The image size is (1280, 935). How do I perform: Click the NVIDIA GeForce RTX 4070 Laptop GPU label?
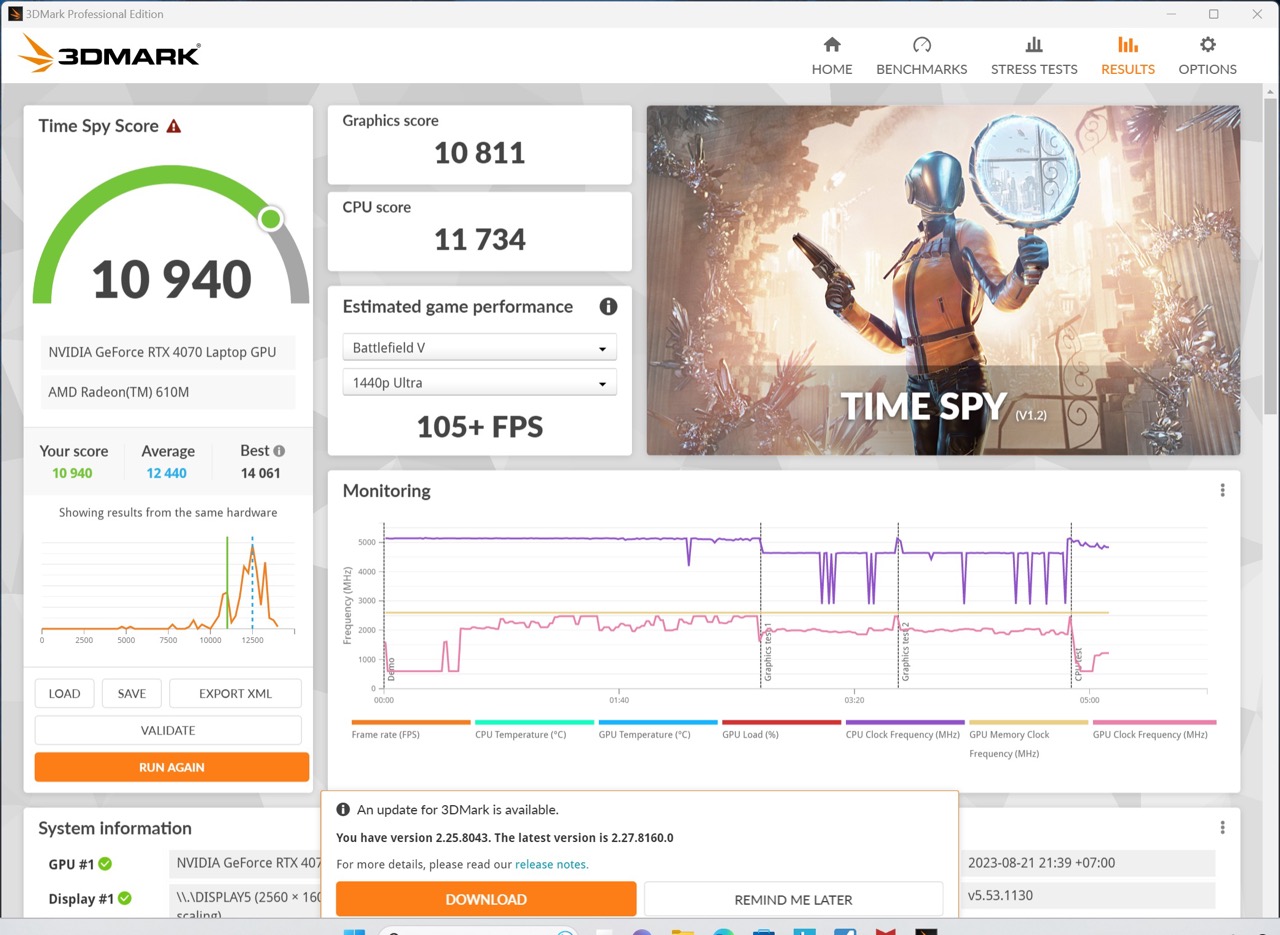(x=169, y=352)
